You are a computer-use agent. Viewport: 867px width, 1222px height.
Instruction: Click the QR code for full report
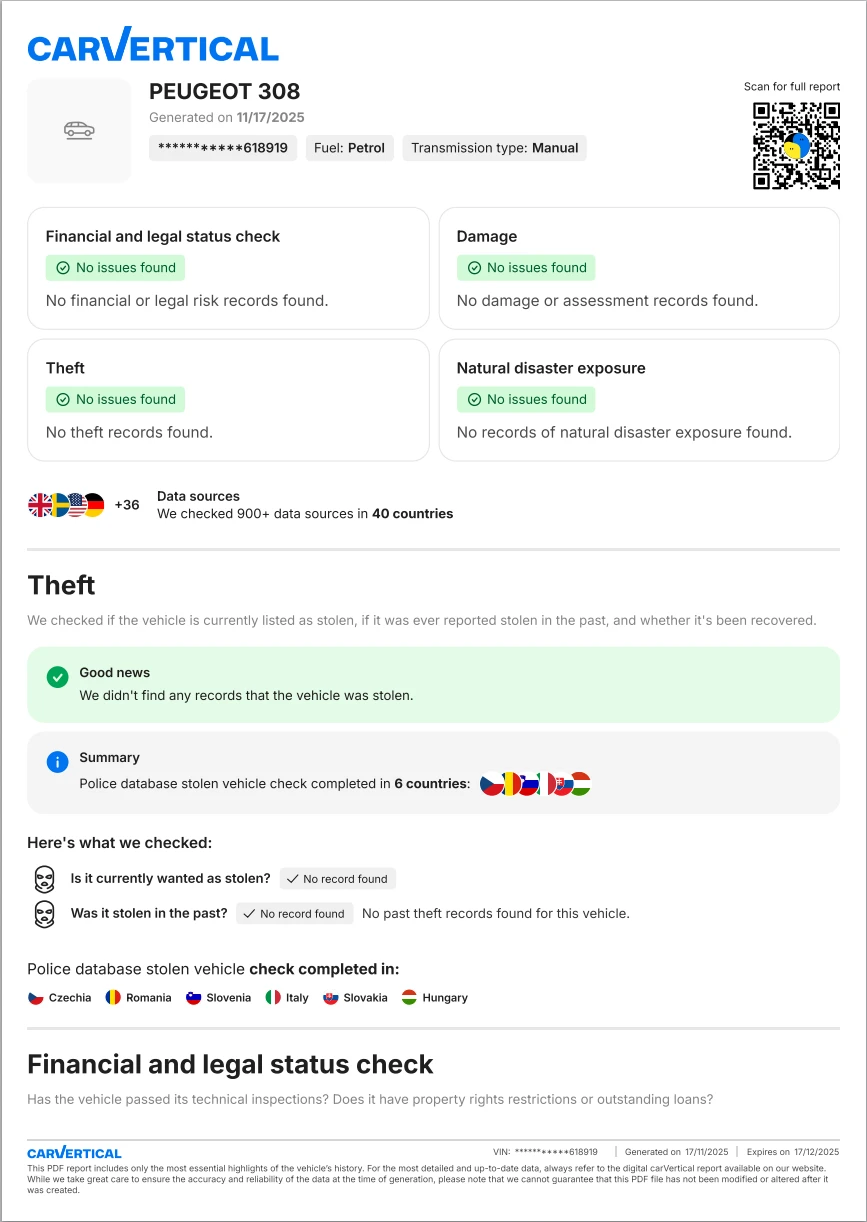tap(796, 146)
